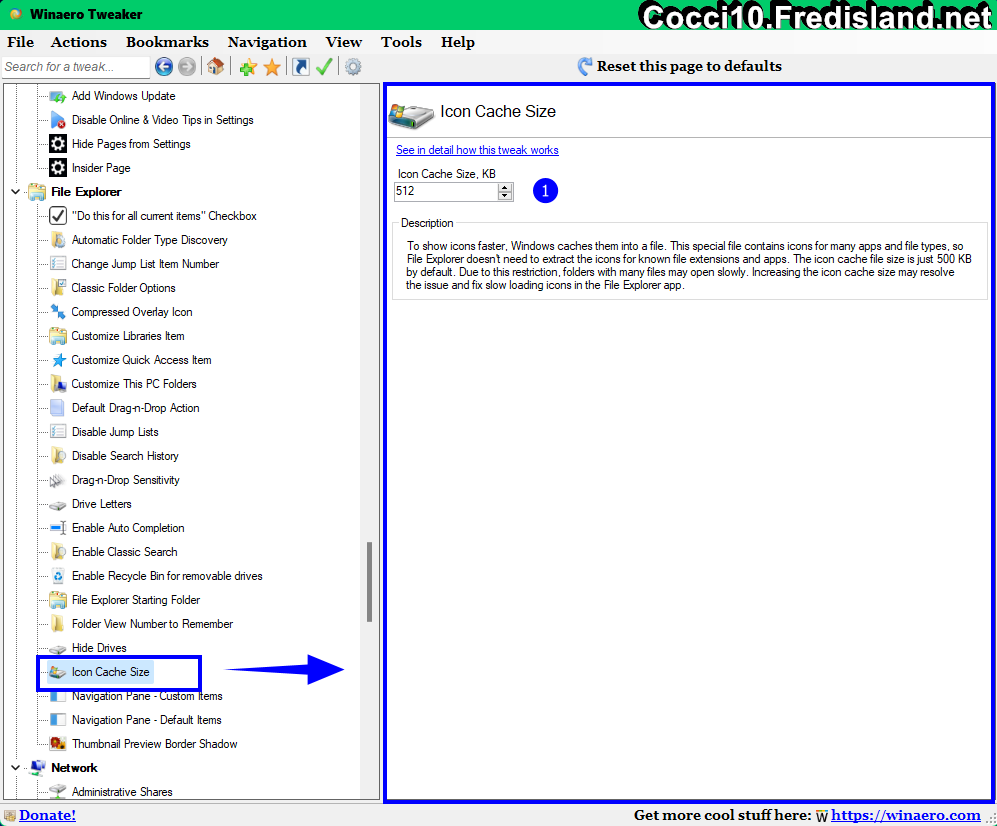Click the Enable Recycle Bin item's icon
The height and width of the screenshot is (826, 997).
[58, 576]
